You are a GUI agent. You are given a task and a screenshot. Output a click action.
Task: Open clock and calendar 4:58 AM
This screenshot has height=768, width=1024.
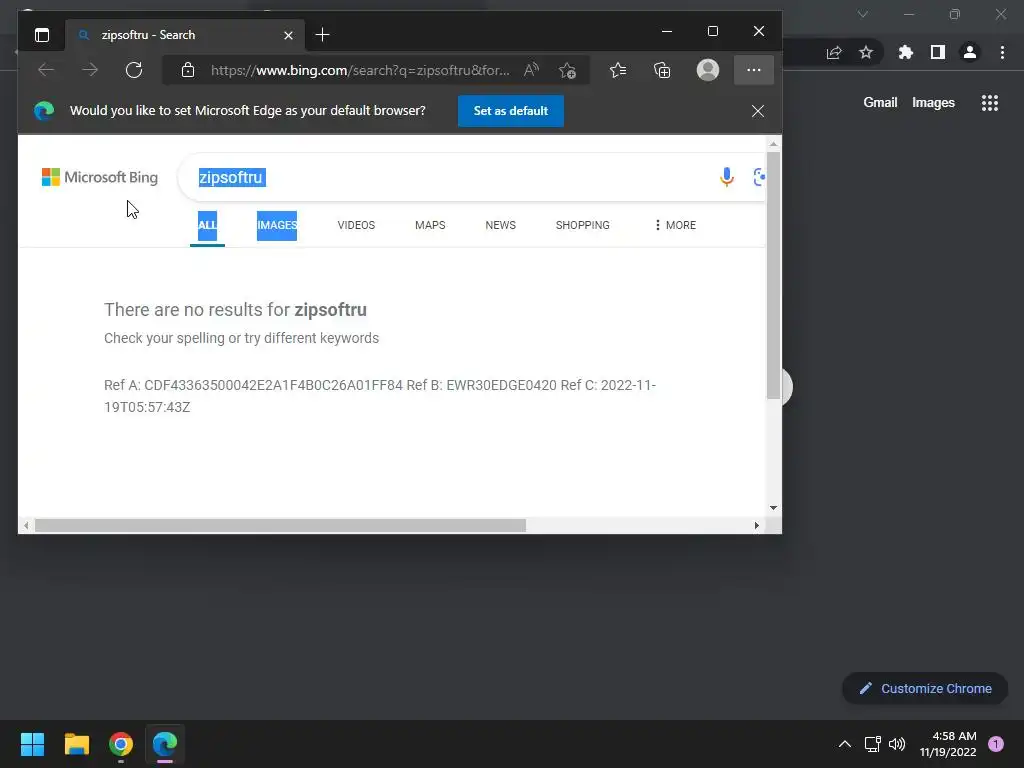[948, 744]
